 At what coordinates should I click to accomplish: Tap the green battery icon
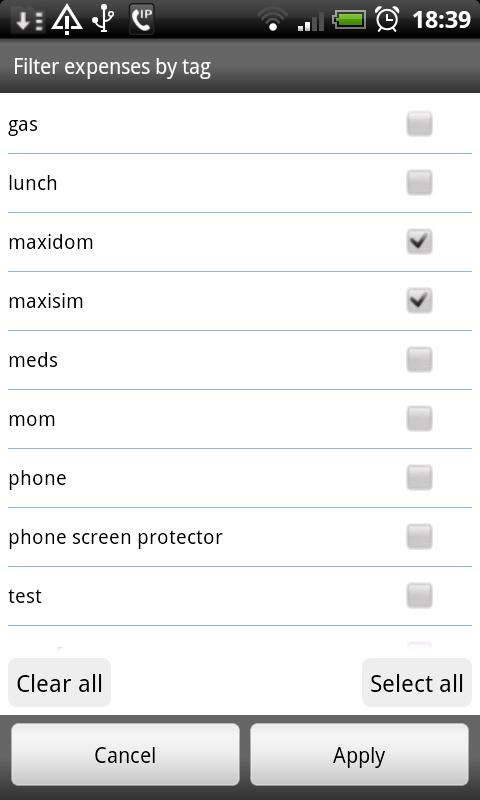[349, 20]
